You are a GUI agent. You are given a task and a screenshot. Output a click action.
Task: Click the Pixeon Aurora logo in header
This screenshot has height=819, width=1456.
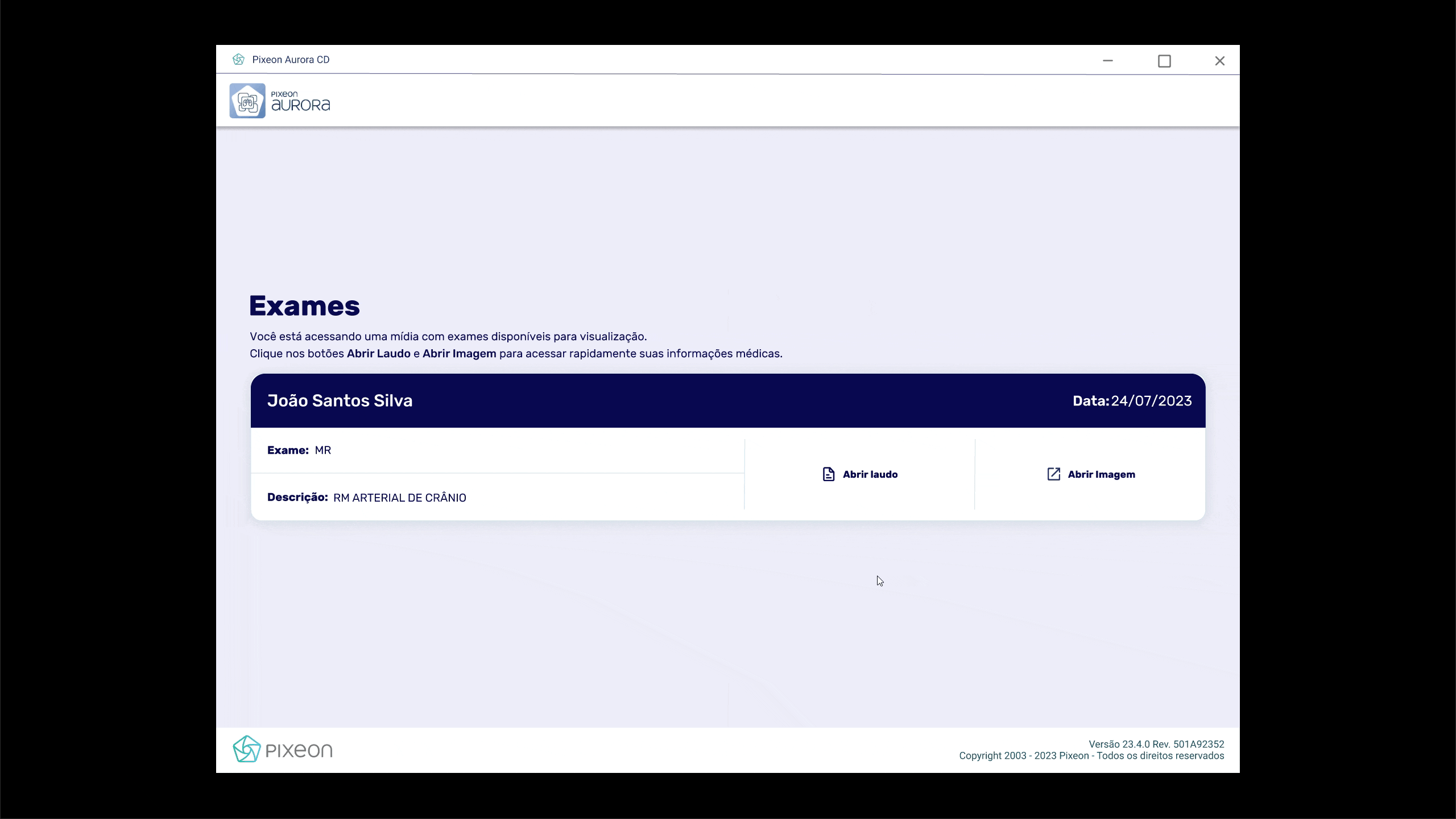(280, 101)
